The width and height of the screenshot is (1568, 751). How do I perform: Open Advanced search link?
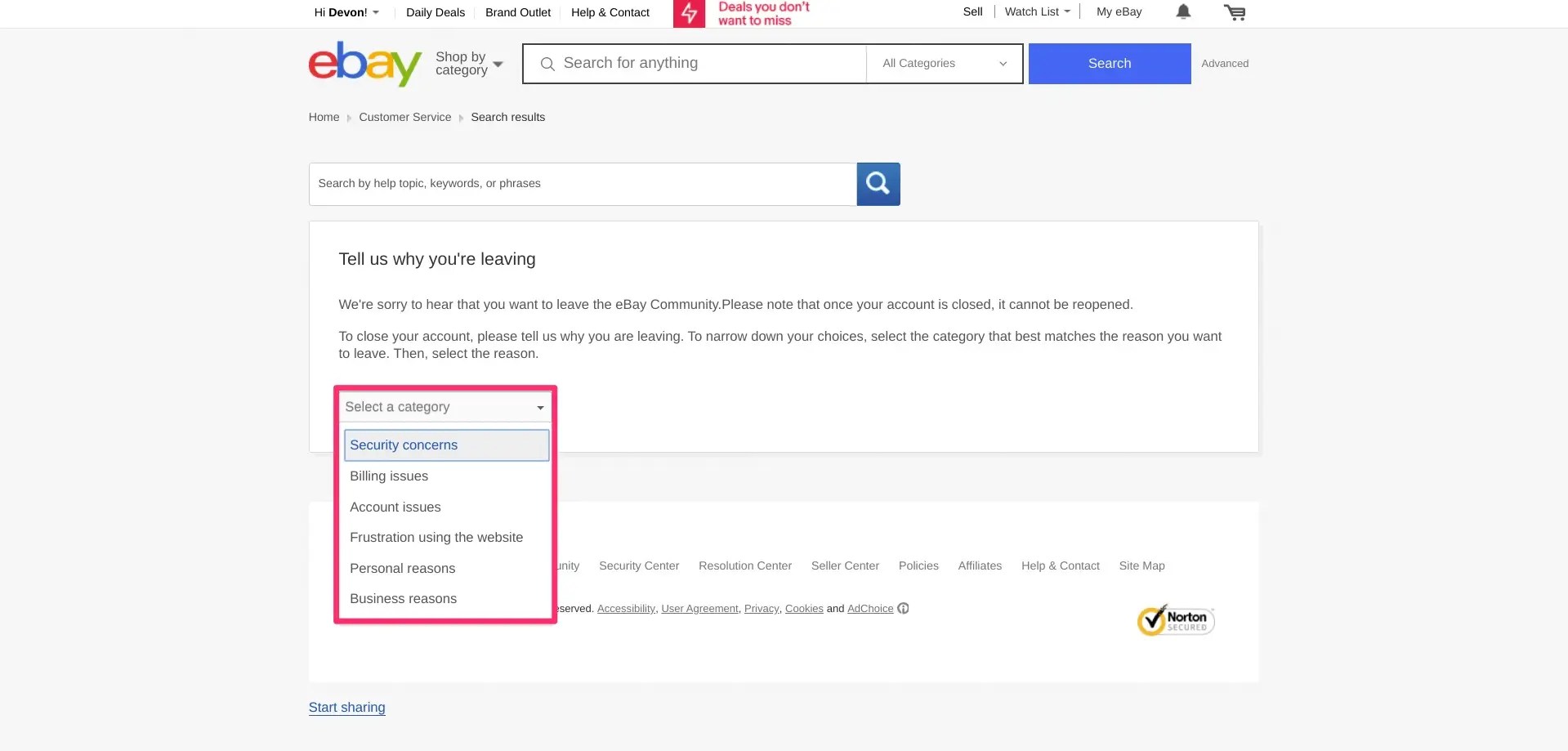1225,64
